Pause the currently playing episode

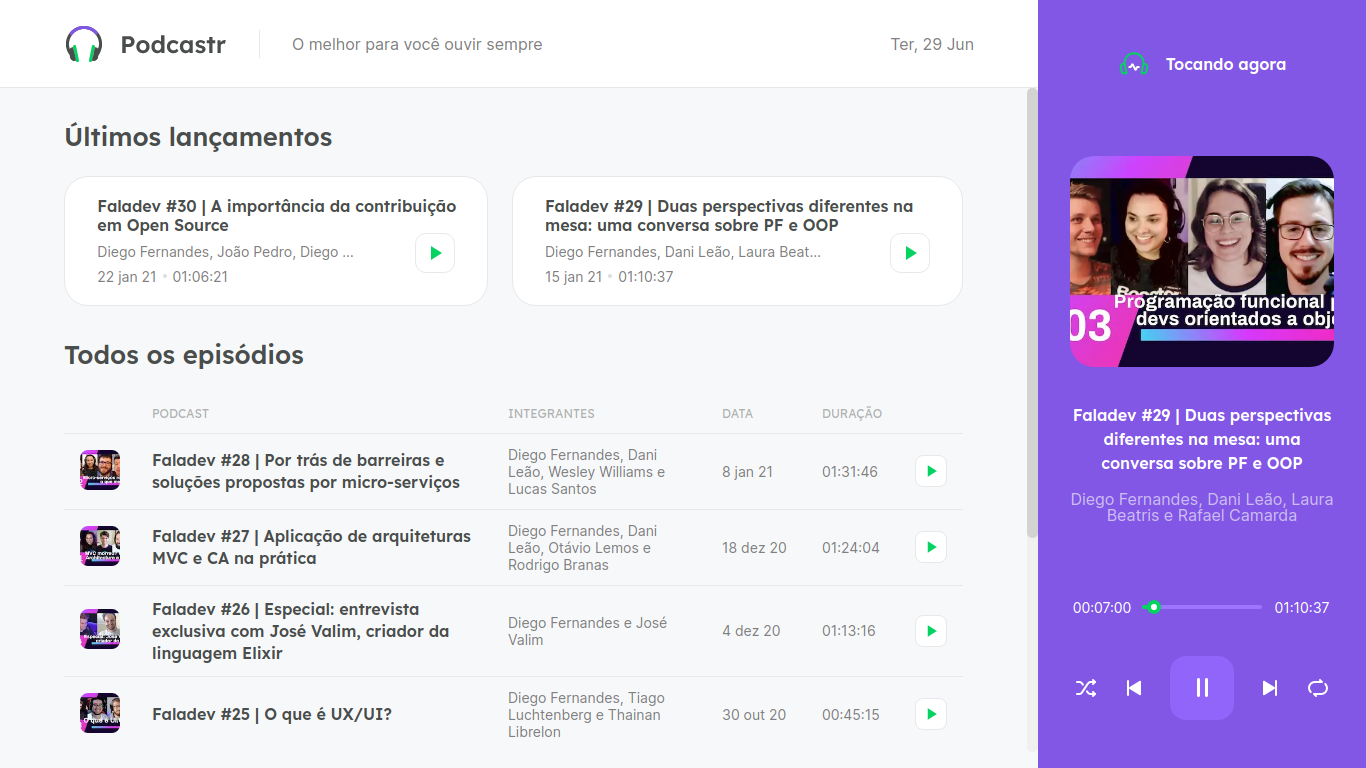pos(1202,688)
